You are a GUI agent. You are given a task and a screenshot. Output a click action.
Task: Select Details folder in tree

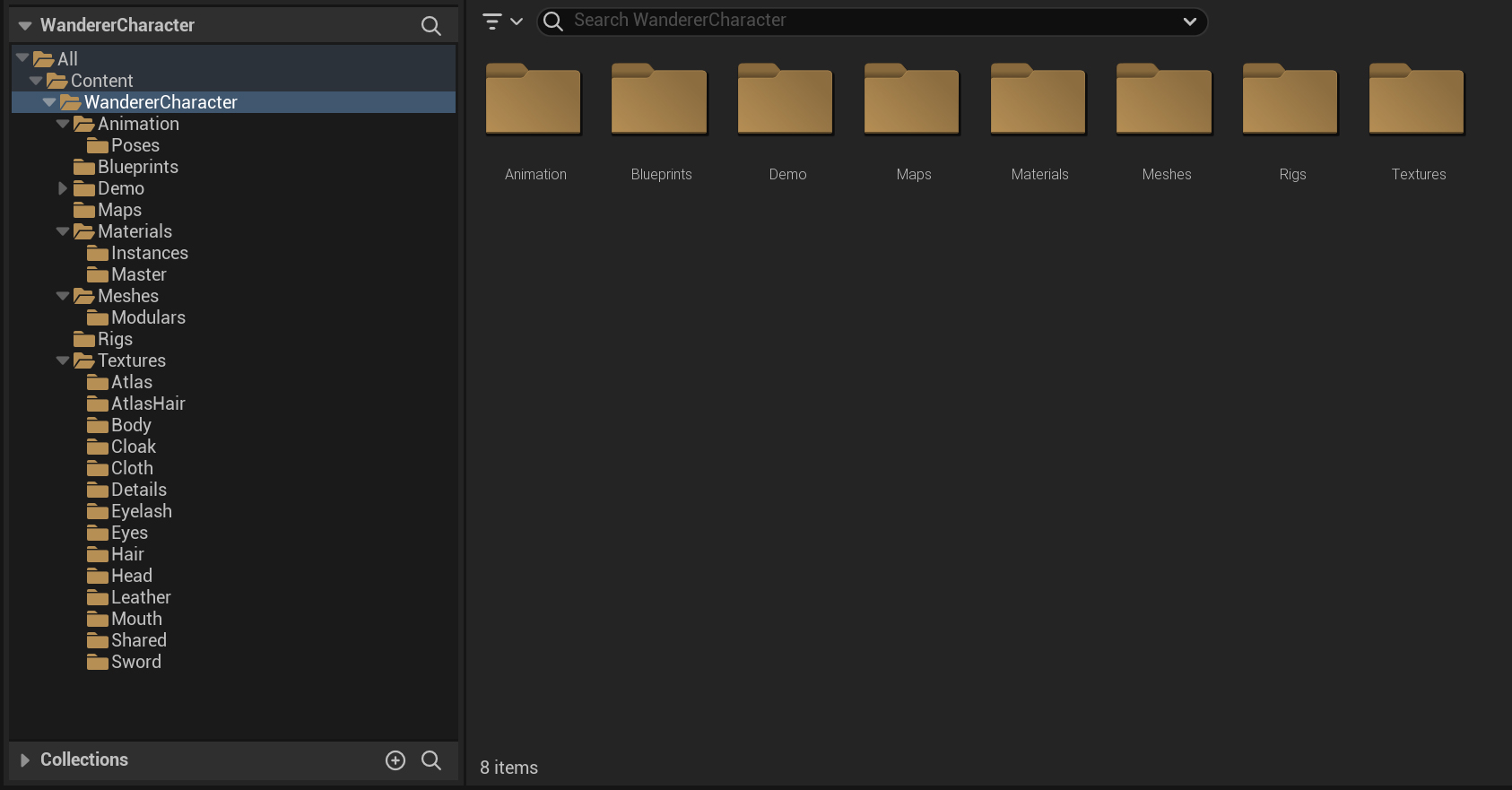pos(126,490)
